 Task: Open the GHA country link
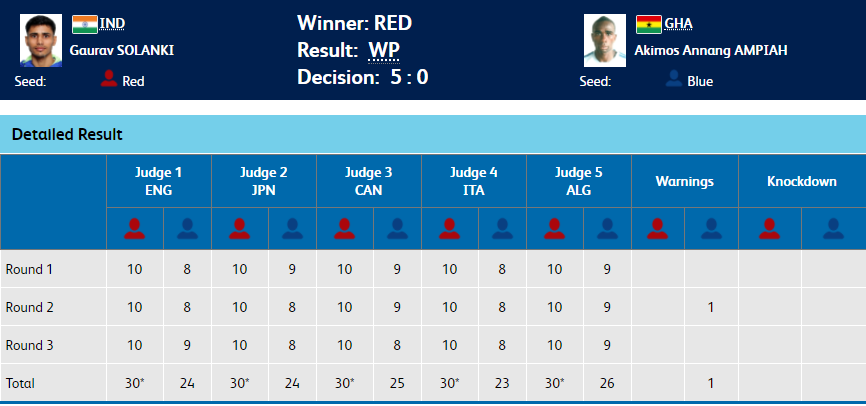pyautogui.click(x=678, y=23)
